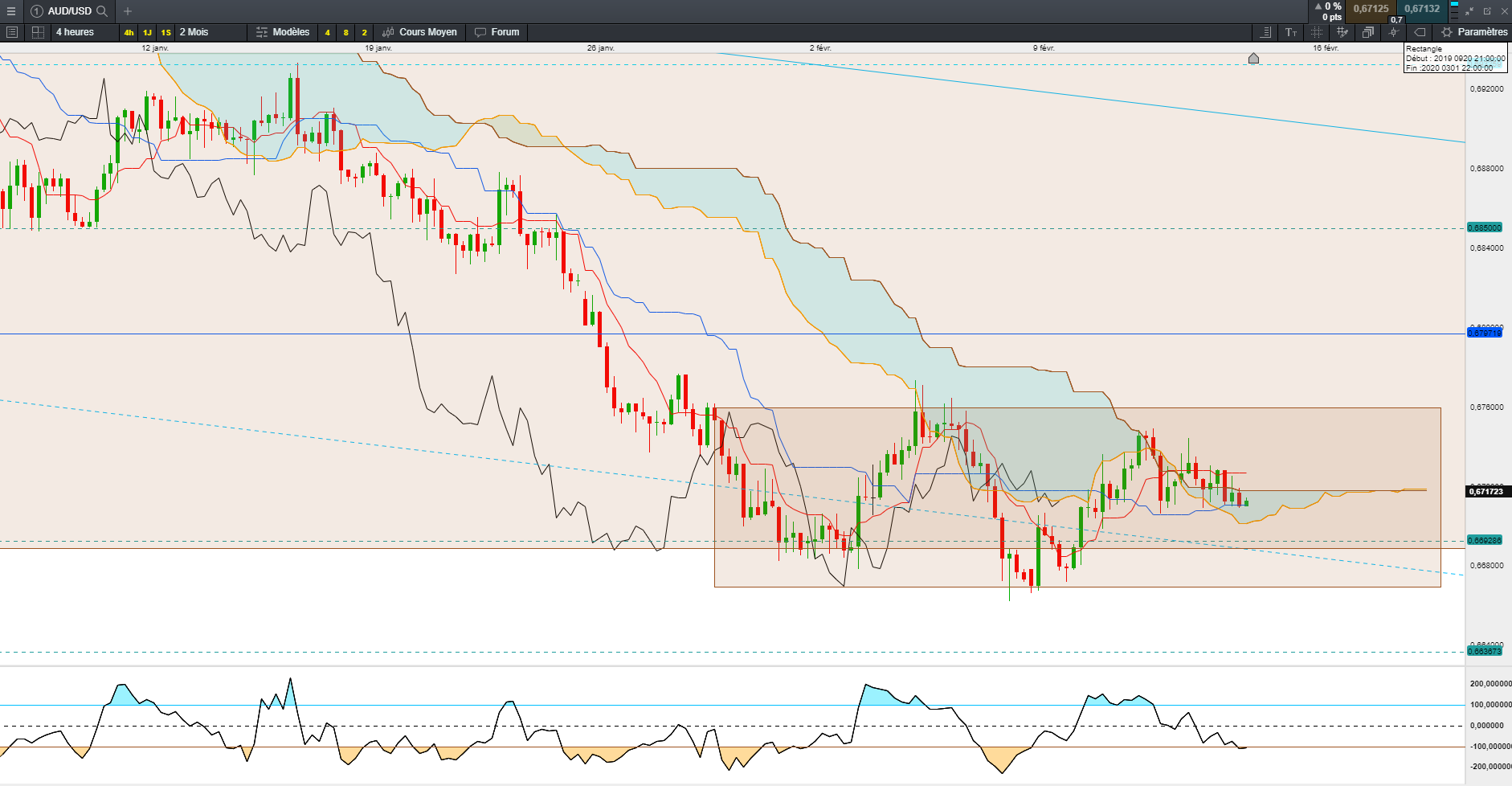Image resolution: width=1512 pixels, height=786 pixels.
Task: Select the 1J timeframe shortcut
Action: (x=147, y=33)
